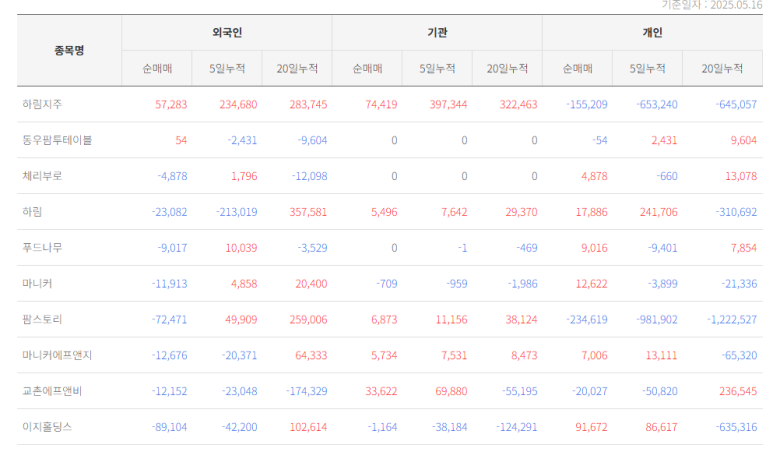Click the value 13,111 in 마니커에프앤지 row
This screenshot has height=459, width=773.
pos(662,355)
